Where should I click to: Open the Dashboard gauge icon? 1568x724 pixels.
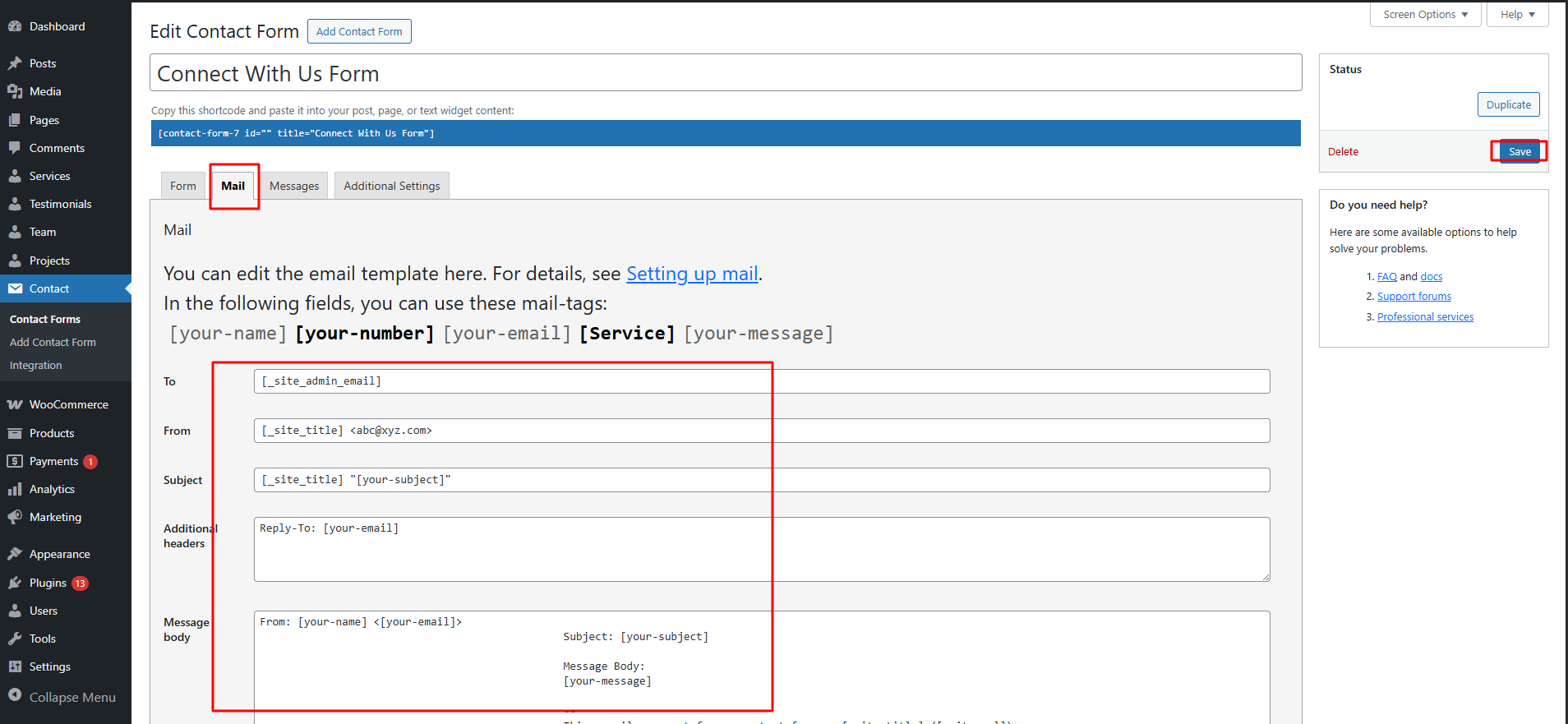[15, 26]
